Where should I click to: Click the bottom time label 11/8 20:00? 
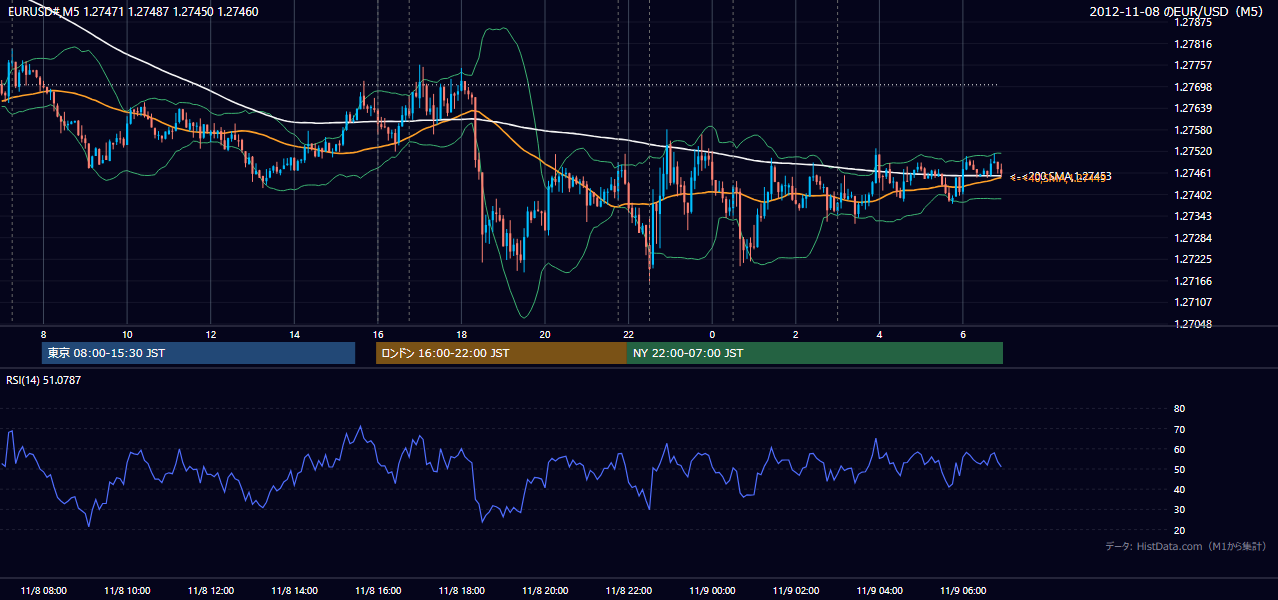point(544,590)
